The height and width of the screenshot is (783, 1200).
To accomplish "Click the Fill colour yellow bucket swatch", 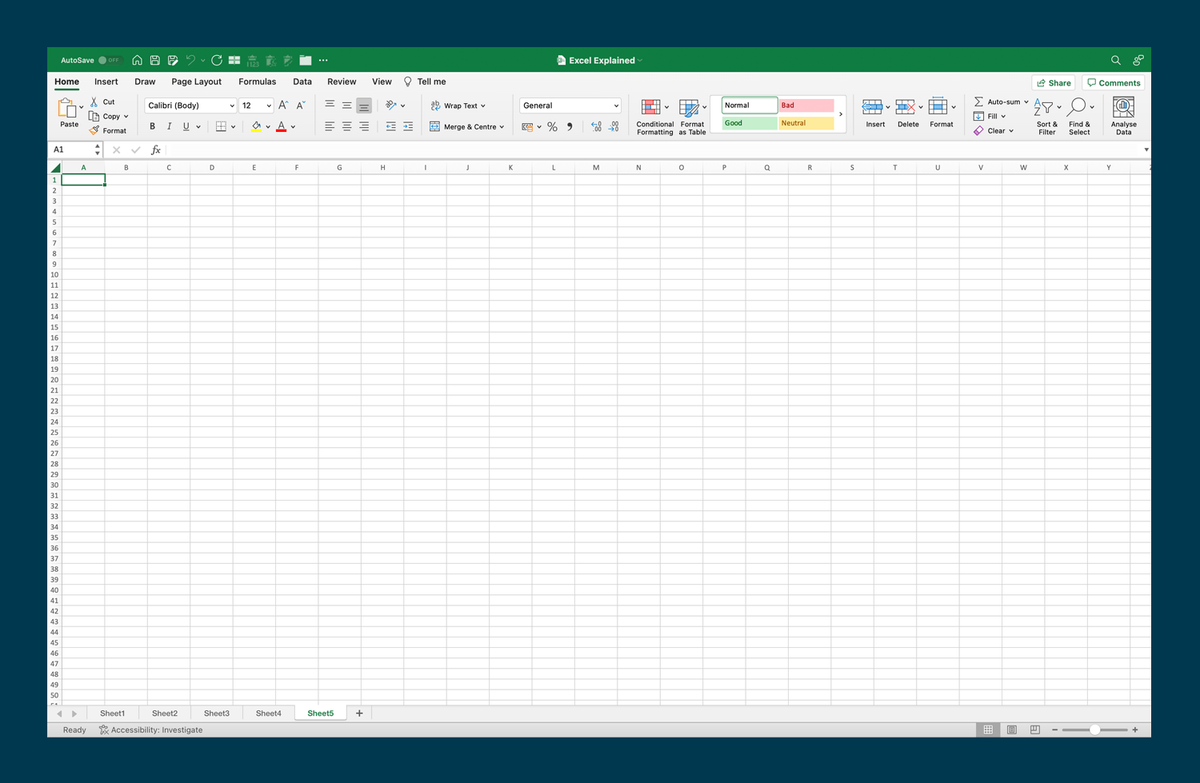I will pos(256,127).
